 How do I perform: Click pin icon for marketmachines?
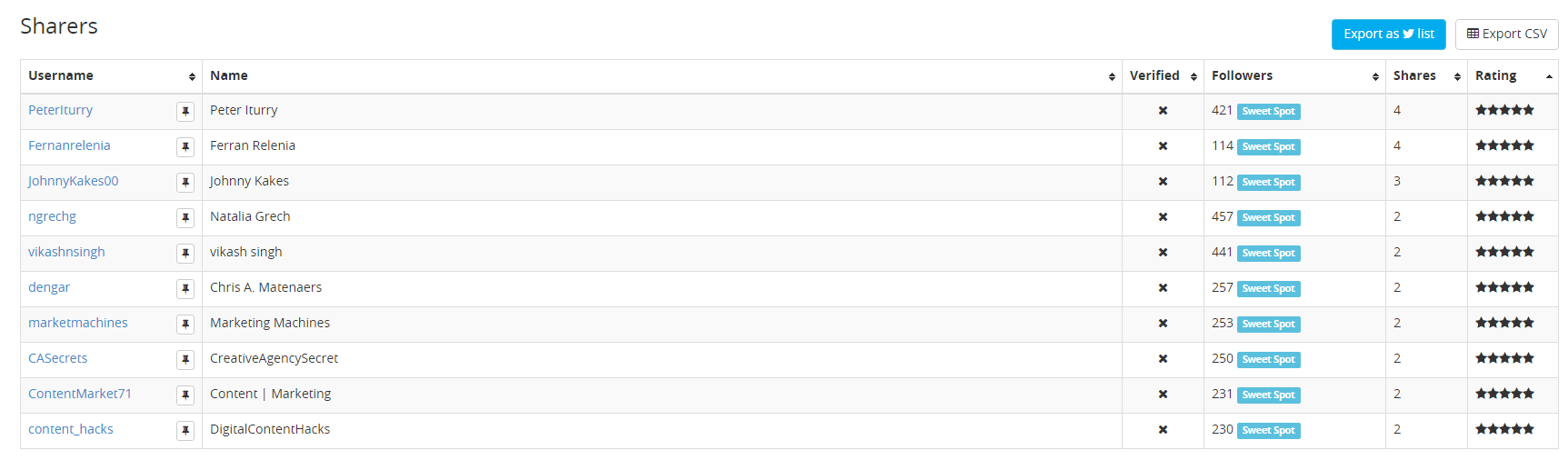coord(185,324)
